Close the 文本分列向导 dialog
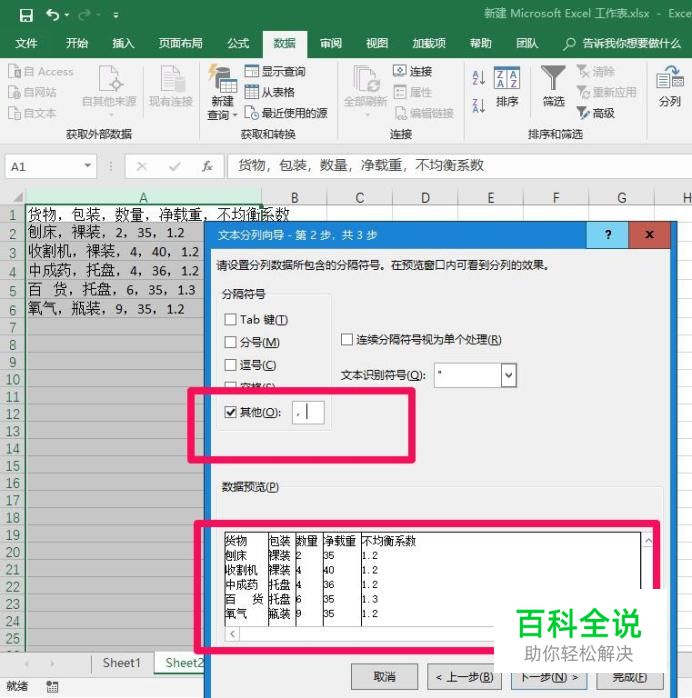This screenshot has width=692, height=698. pos(649,235)
